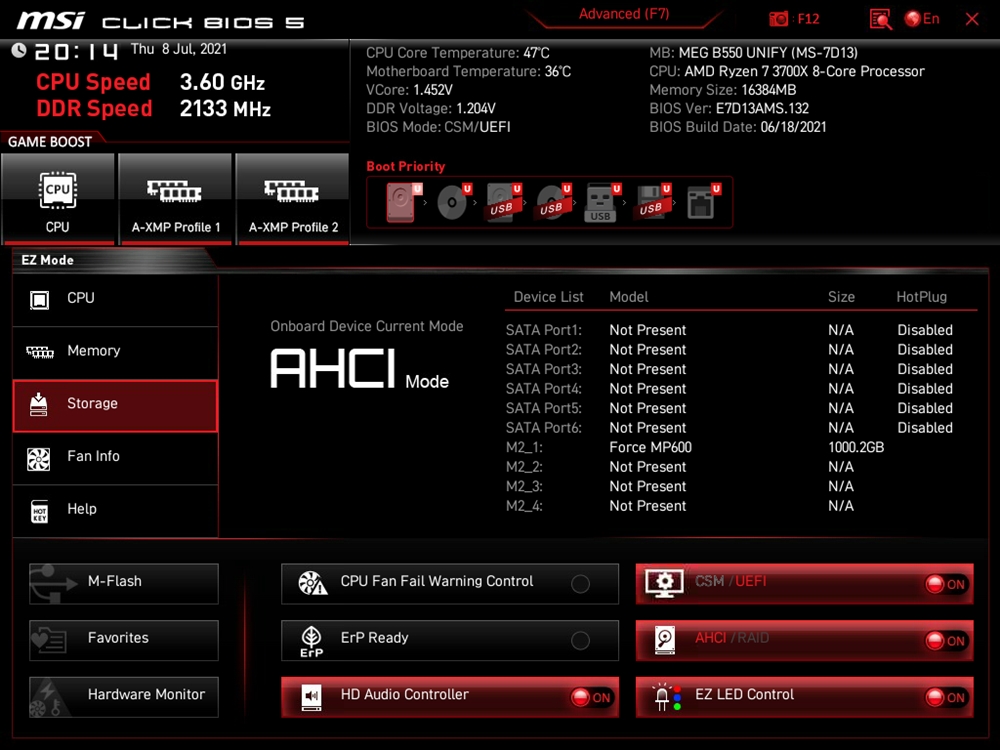This screenshot has height=750, width=1000.
Task: Enable the CPU Game Boost button
Action: click(58, 198)
